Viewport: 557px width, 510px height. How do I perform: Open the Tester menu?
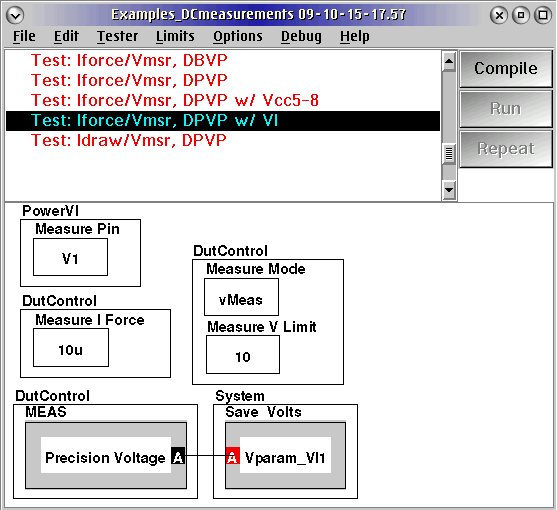[118, 36]
